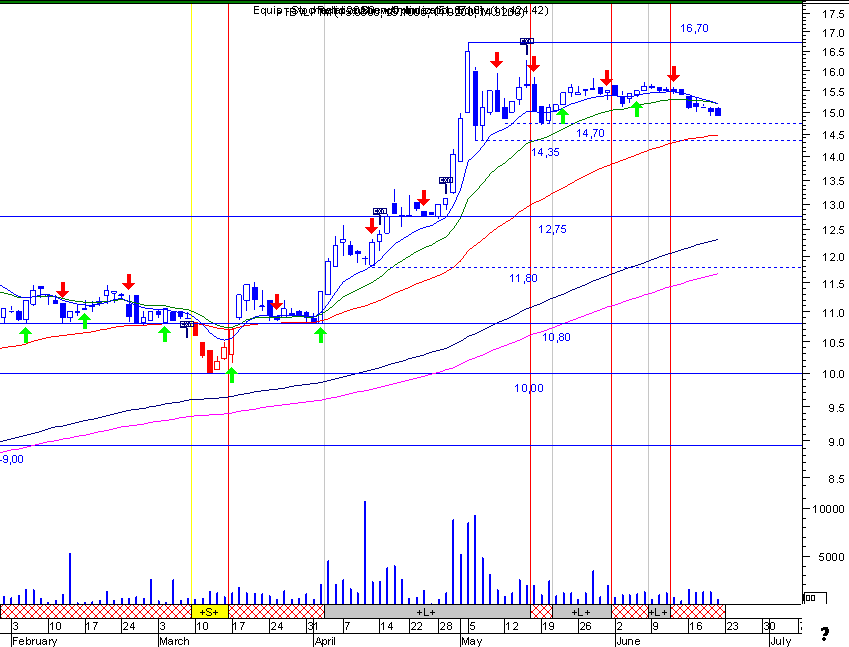The width and height of the screenshot is (849, 647).
Task: Select the EXO marker at 13.5 in late April
Action: (446, 180)
